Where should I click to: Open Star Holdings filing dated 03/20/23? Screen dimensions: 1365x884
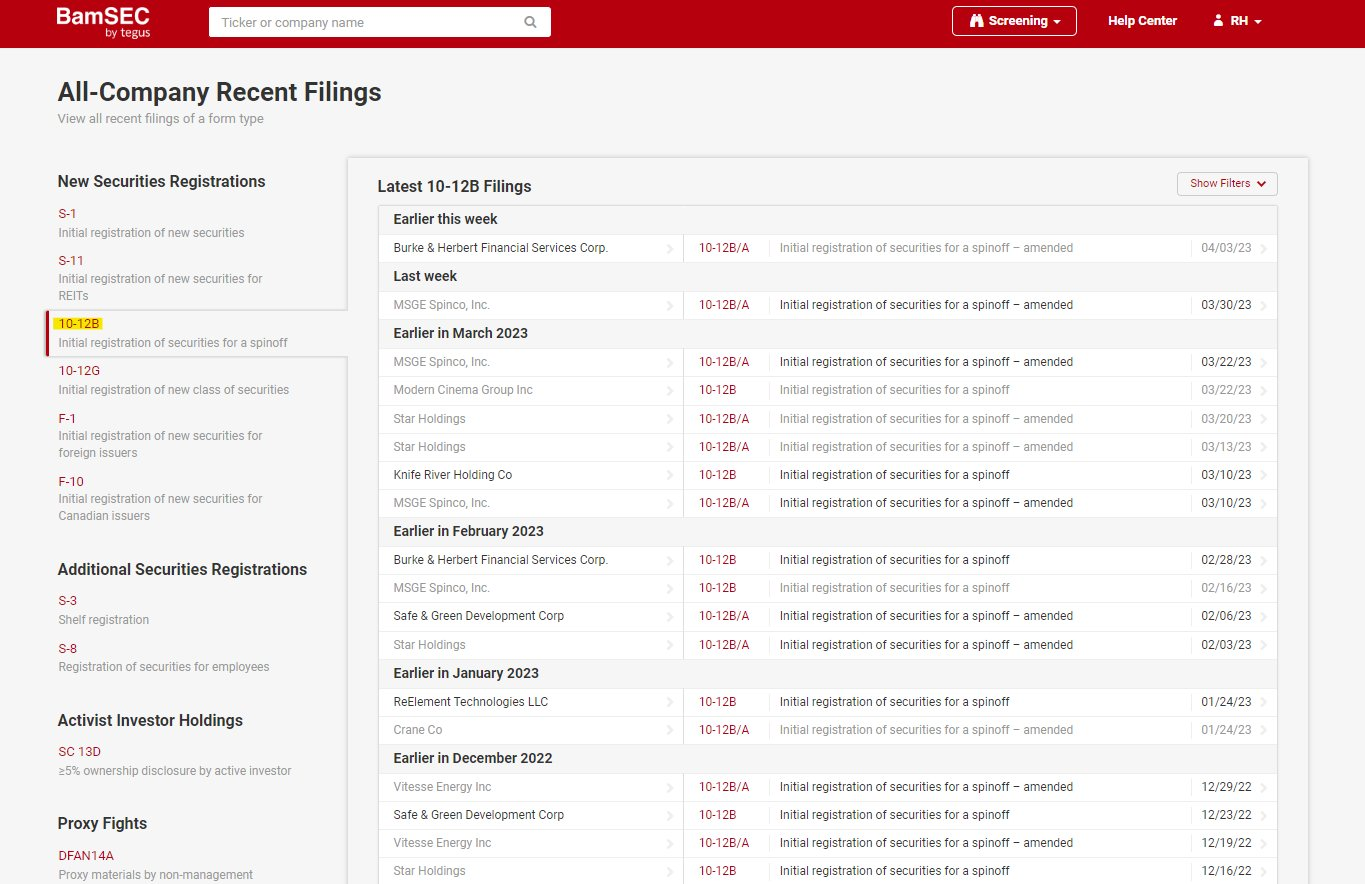coord(828,419)
